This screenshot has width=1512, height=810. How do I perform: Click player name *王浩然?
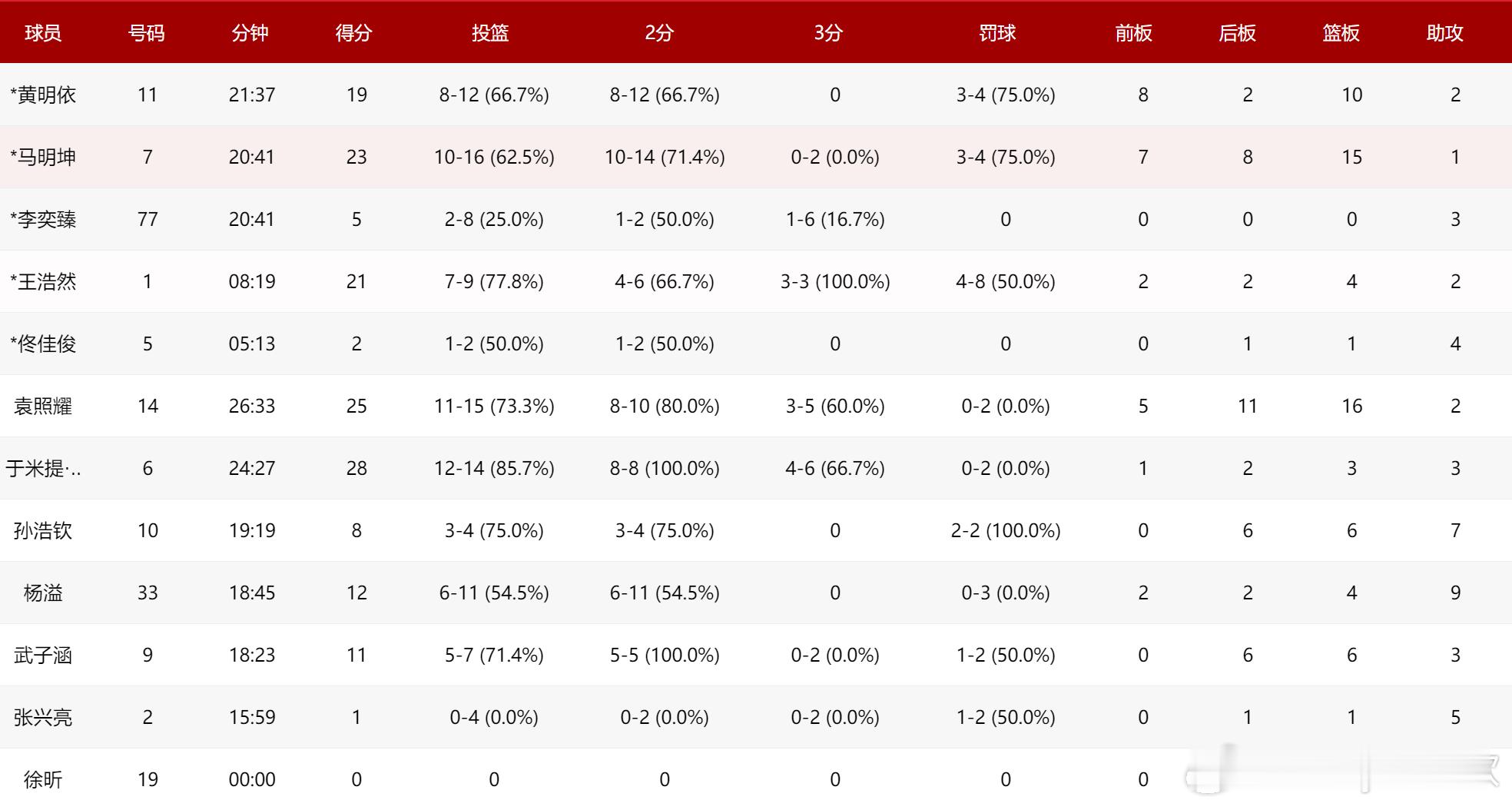pos(43,282)
